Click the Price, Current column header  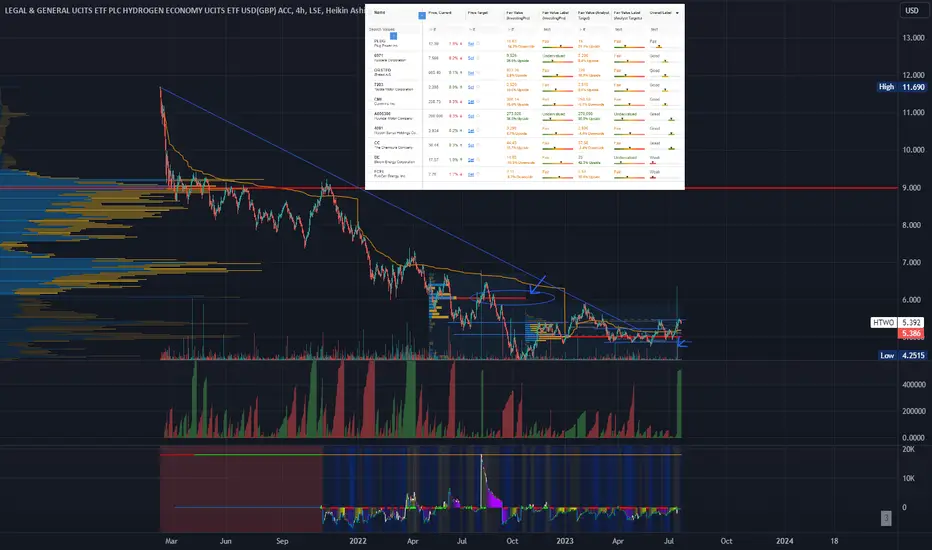[440, 12]
